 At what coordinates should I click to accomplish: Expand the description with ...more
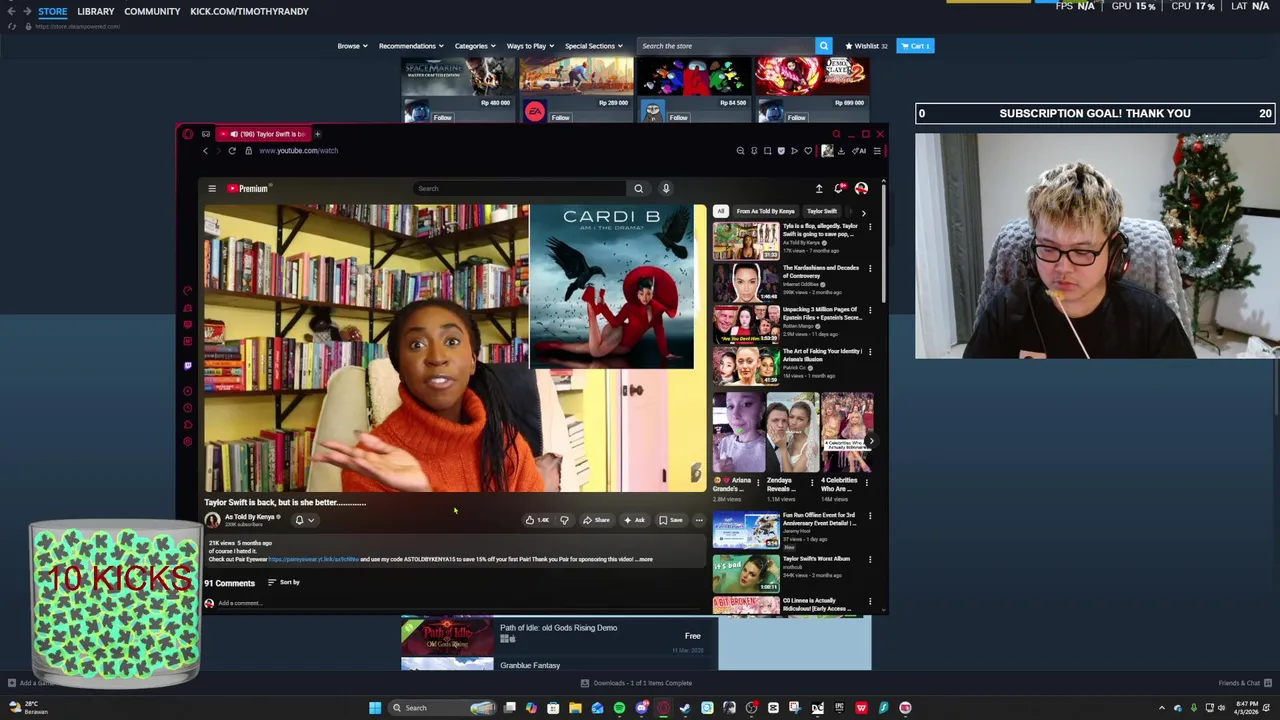click(645, 559)
